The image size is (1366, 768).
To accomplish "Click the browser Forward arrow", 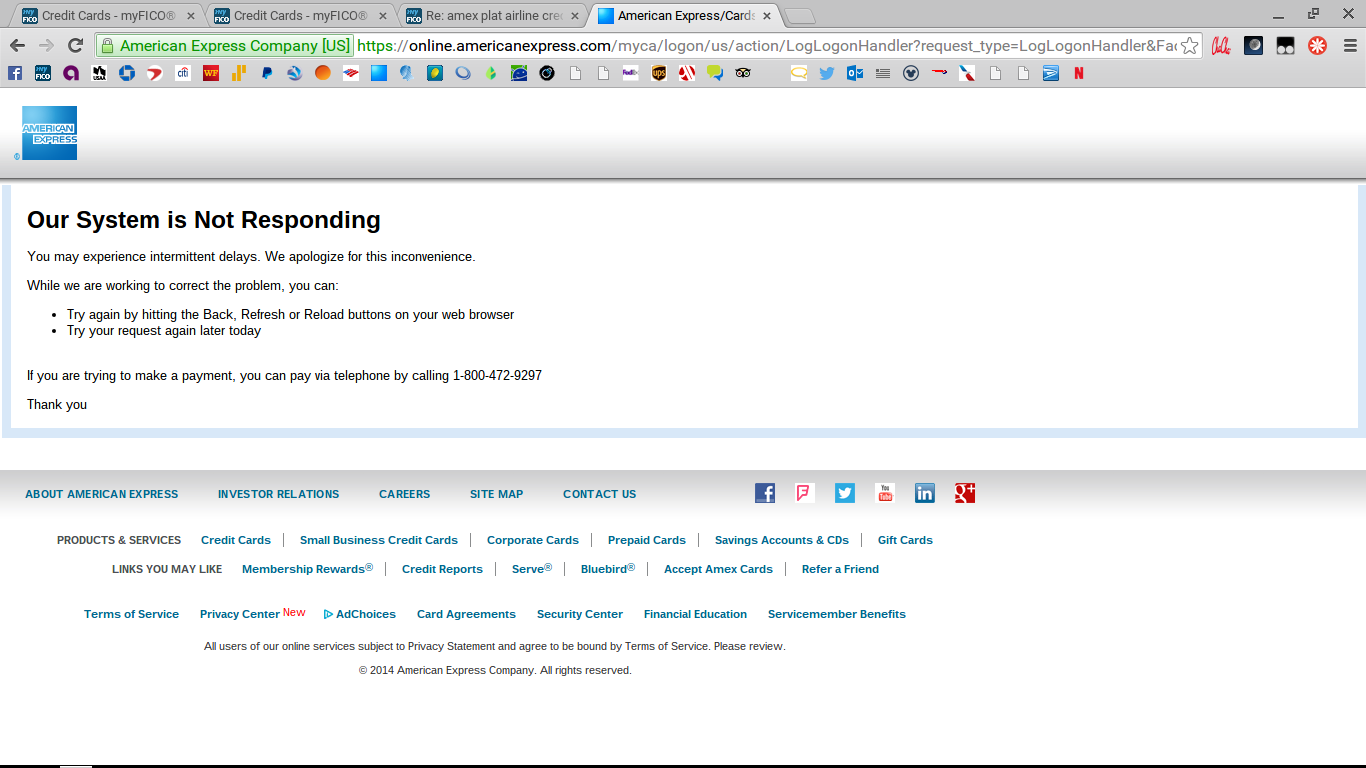I will pos(46,45).
